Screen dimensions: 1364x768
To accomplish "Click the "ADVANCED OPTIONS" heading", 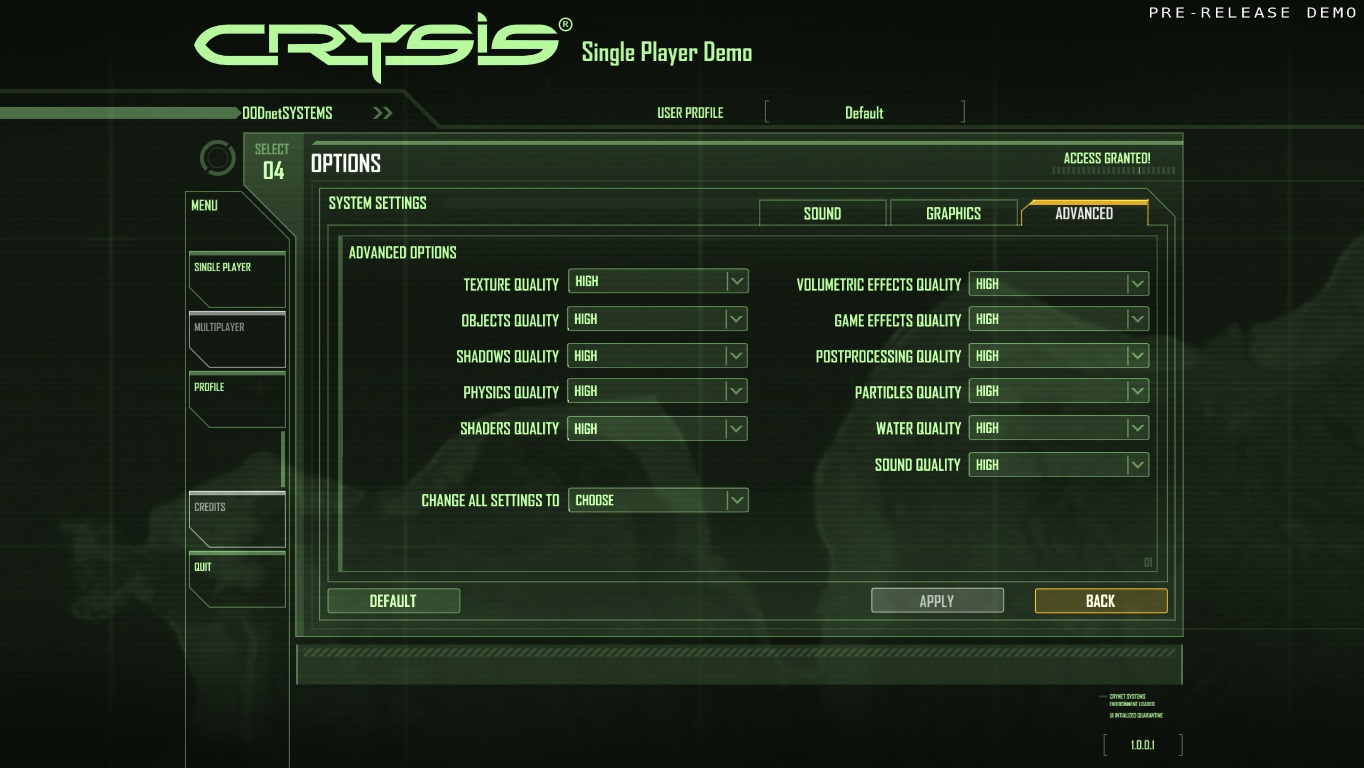I will pyautogui.click(x=403, y=252).
